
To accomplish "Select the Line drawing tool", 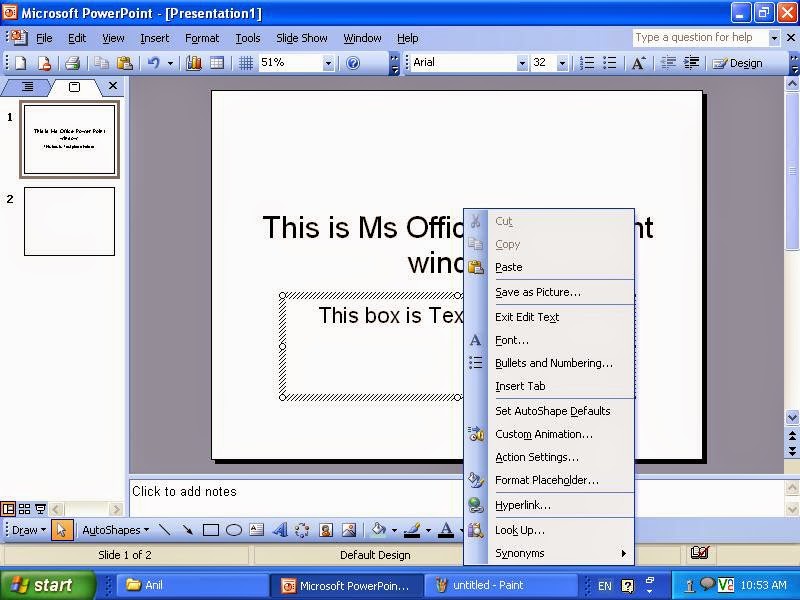I will click(164, 531).
